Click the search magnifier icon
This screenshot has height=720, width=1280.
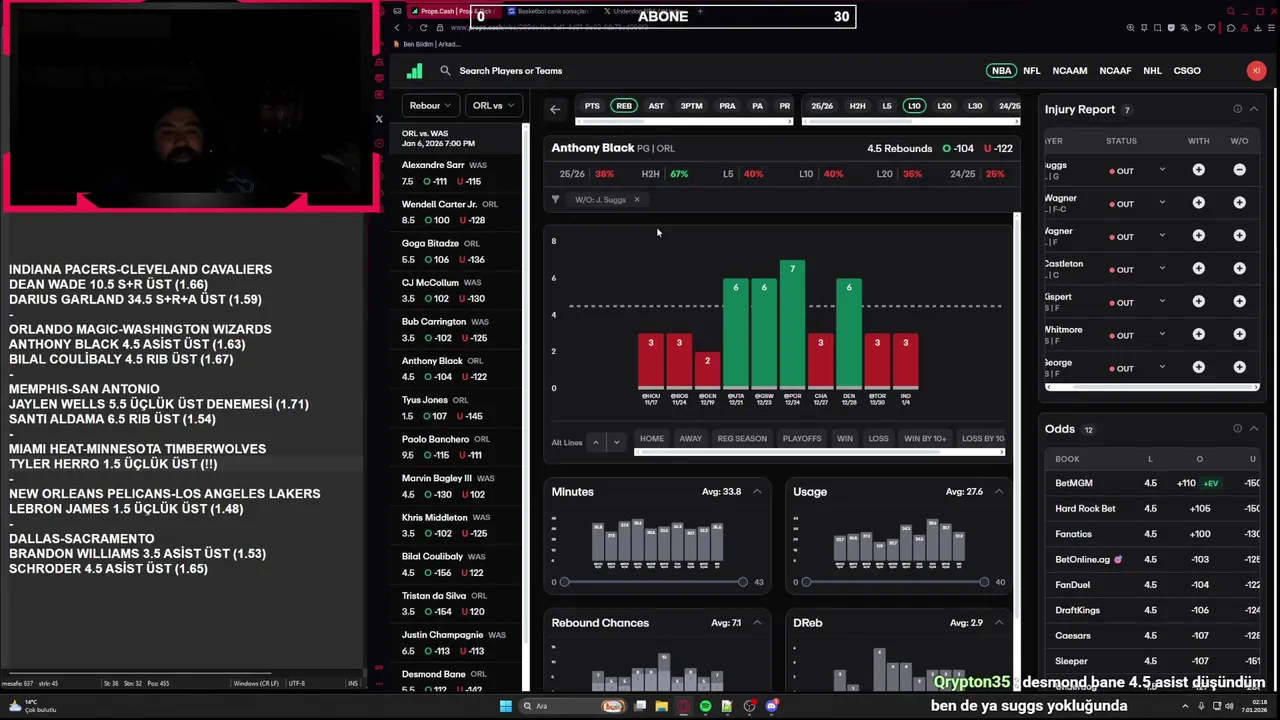445,71
